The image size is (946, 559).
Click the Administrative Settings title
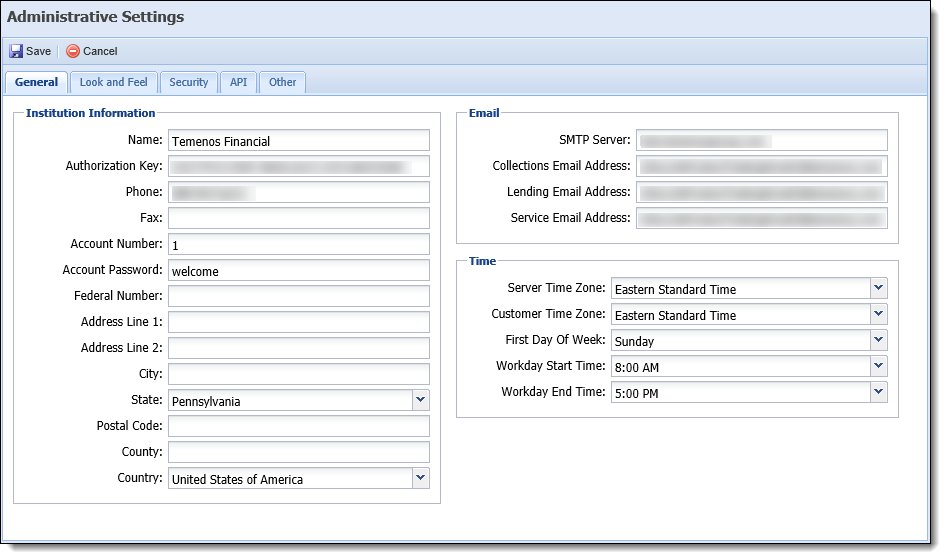95,17
